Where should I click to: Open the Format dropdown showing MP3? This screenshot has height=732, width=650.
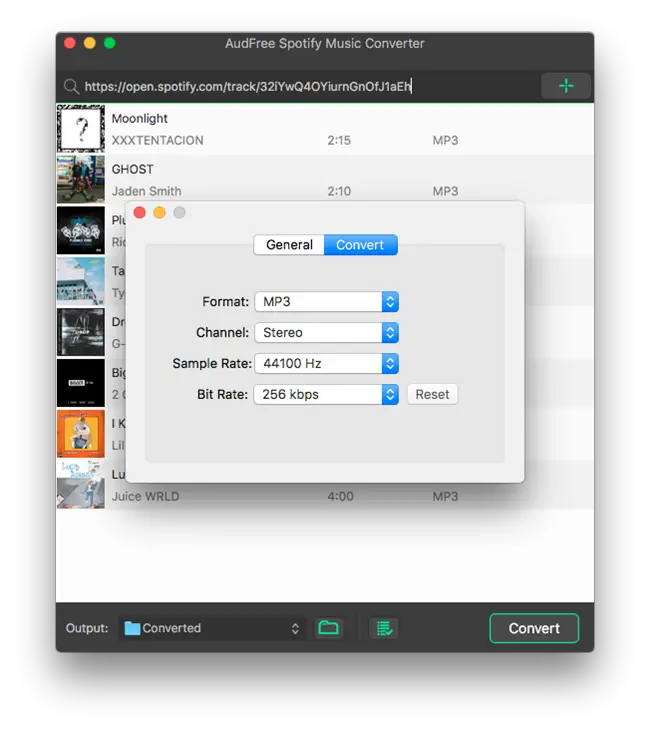click(326, 302)
